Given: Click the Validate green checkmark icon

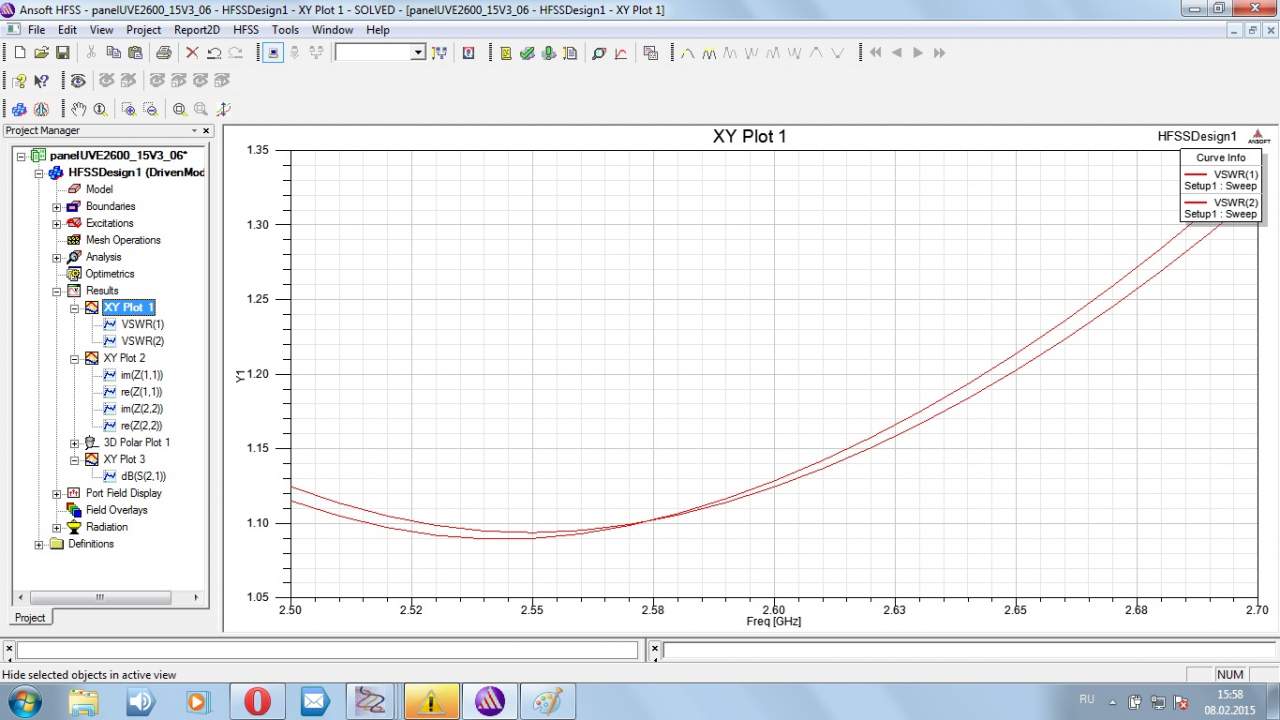Looking at the screenshot, I should click(527, 53).
